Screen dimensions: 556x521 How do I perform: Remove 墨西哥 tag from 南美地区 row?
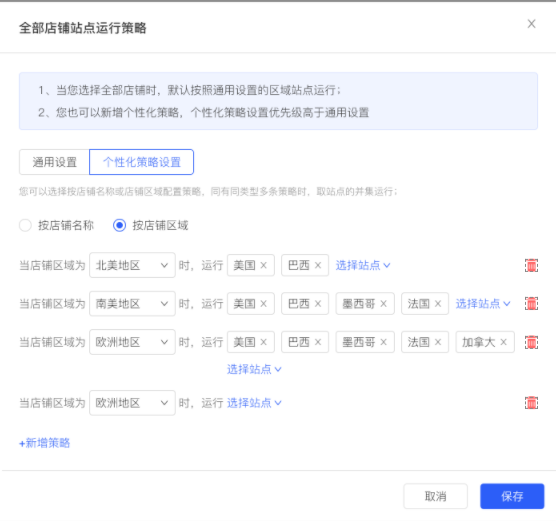point(383,303)
